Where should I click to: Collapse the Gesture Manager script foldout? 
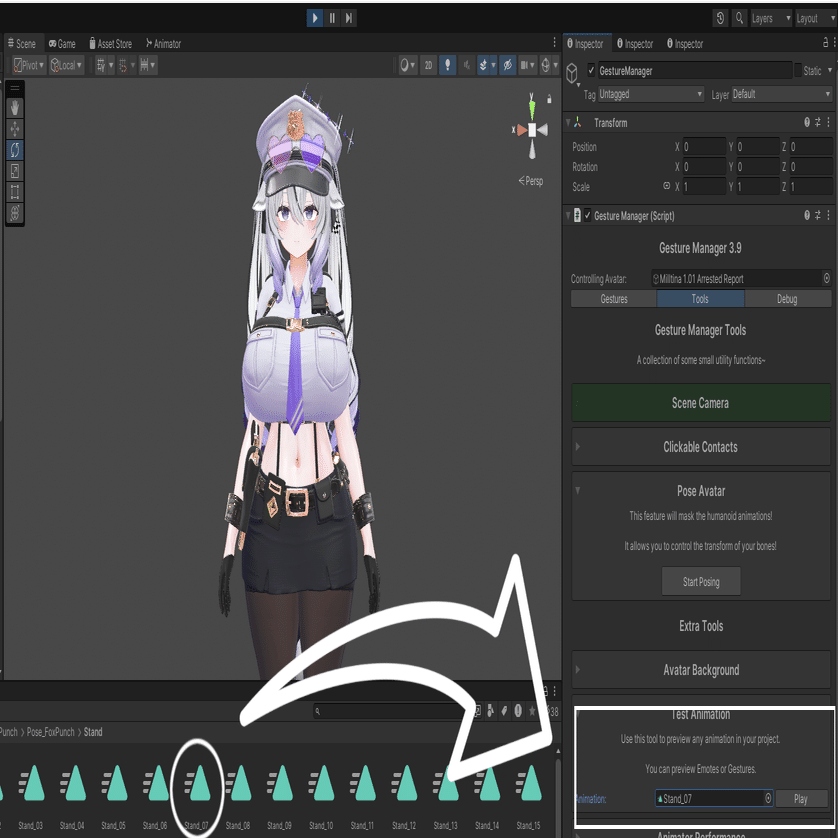click(569, 216)
